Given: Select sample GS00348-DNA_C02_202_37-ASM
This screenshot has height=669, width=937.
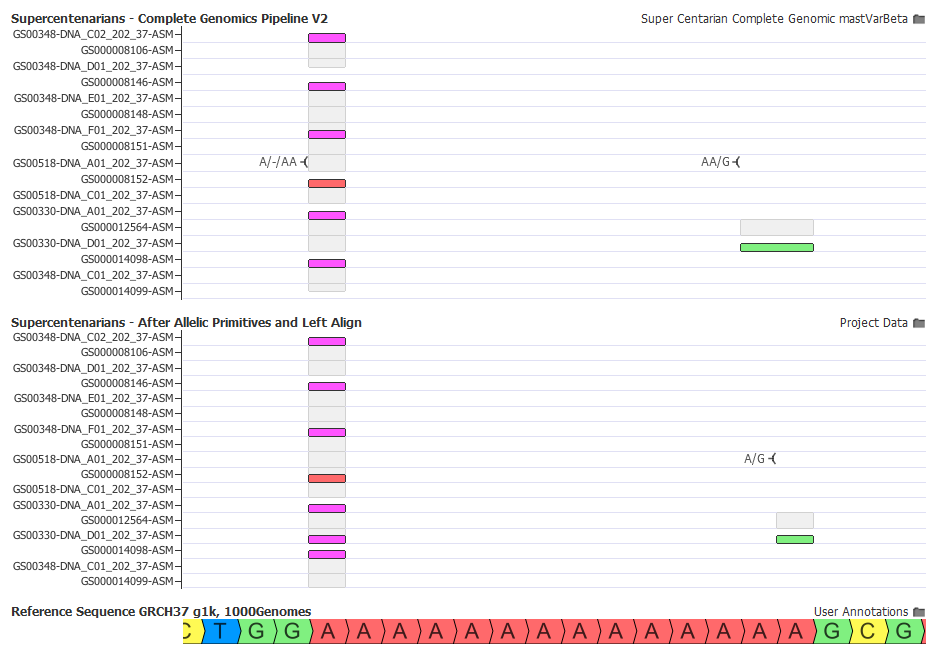Looking at the screenshot, I should tap(94, 33).
